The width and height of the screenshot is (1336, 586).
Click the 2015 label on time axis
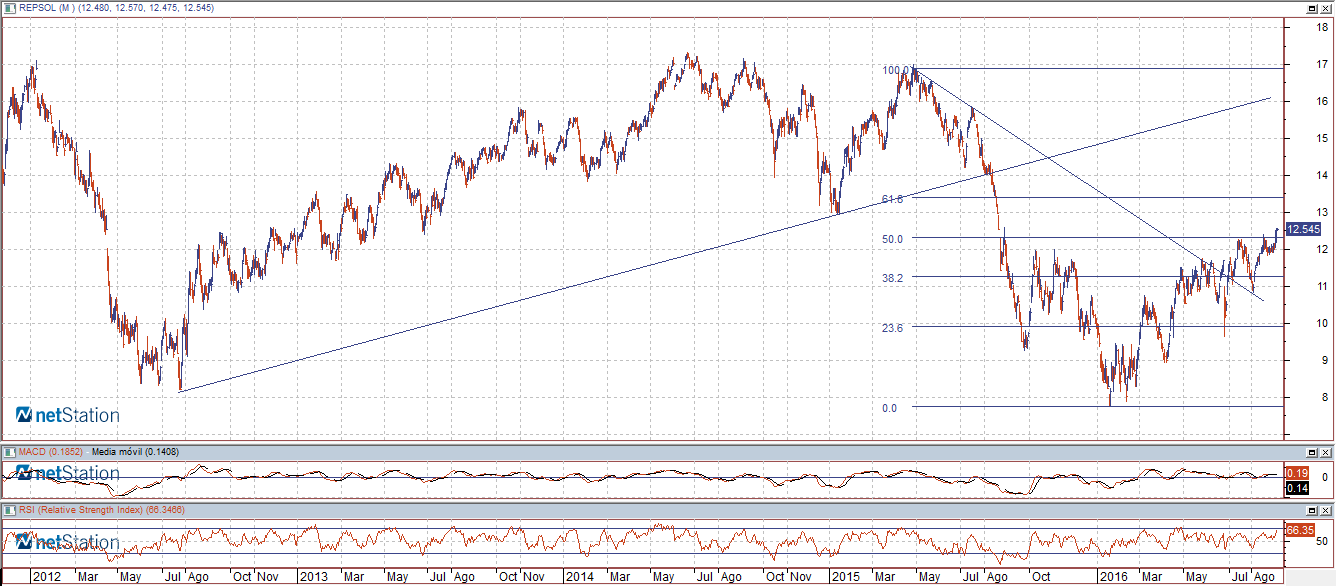(846, 577)
